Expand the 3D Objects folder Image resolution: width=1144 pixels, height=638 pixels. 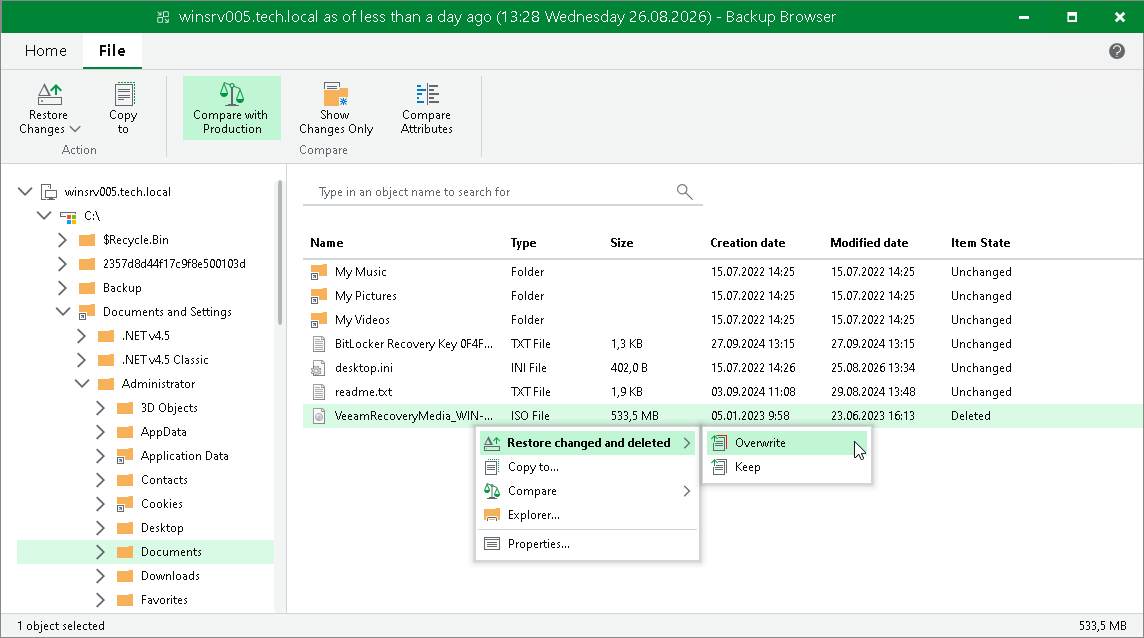(101, 408)
